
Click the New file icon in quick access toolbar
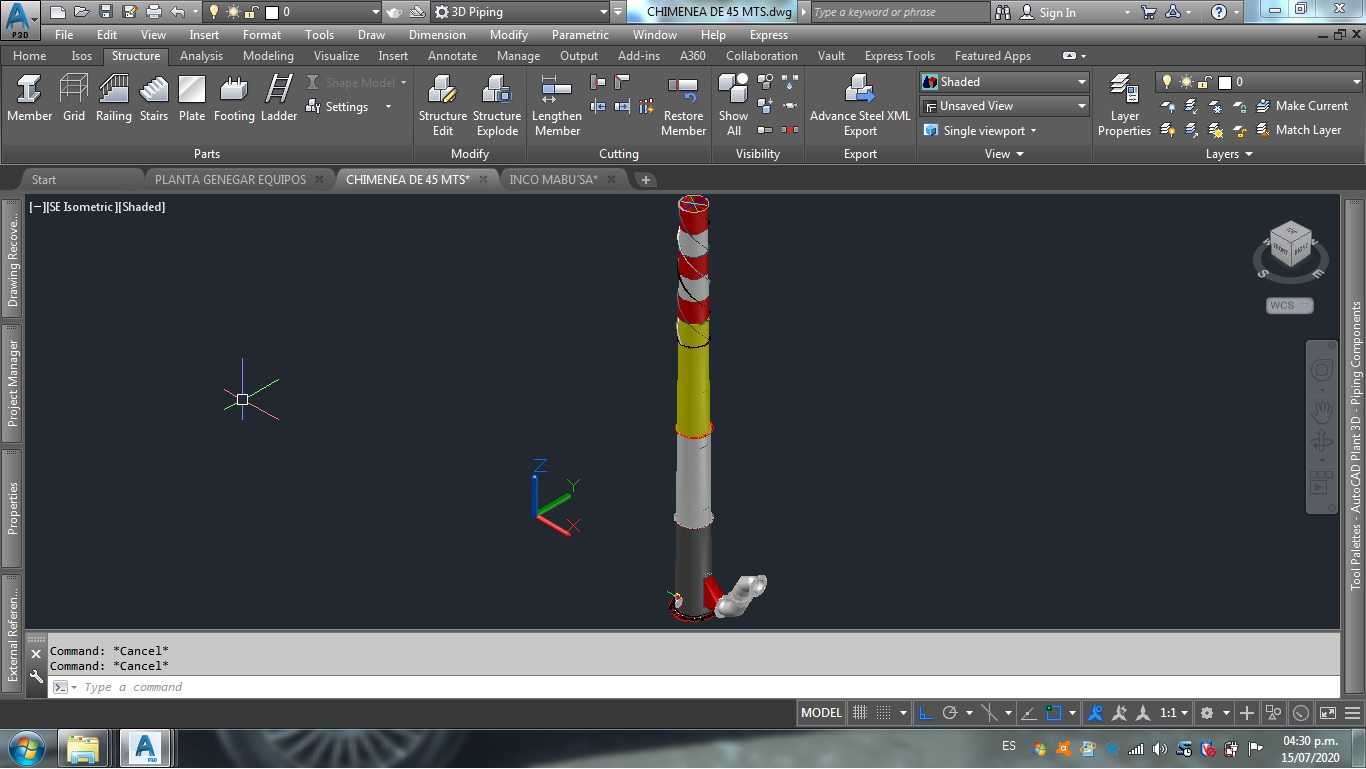coord(58,12)
